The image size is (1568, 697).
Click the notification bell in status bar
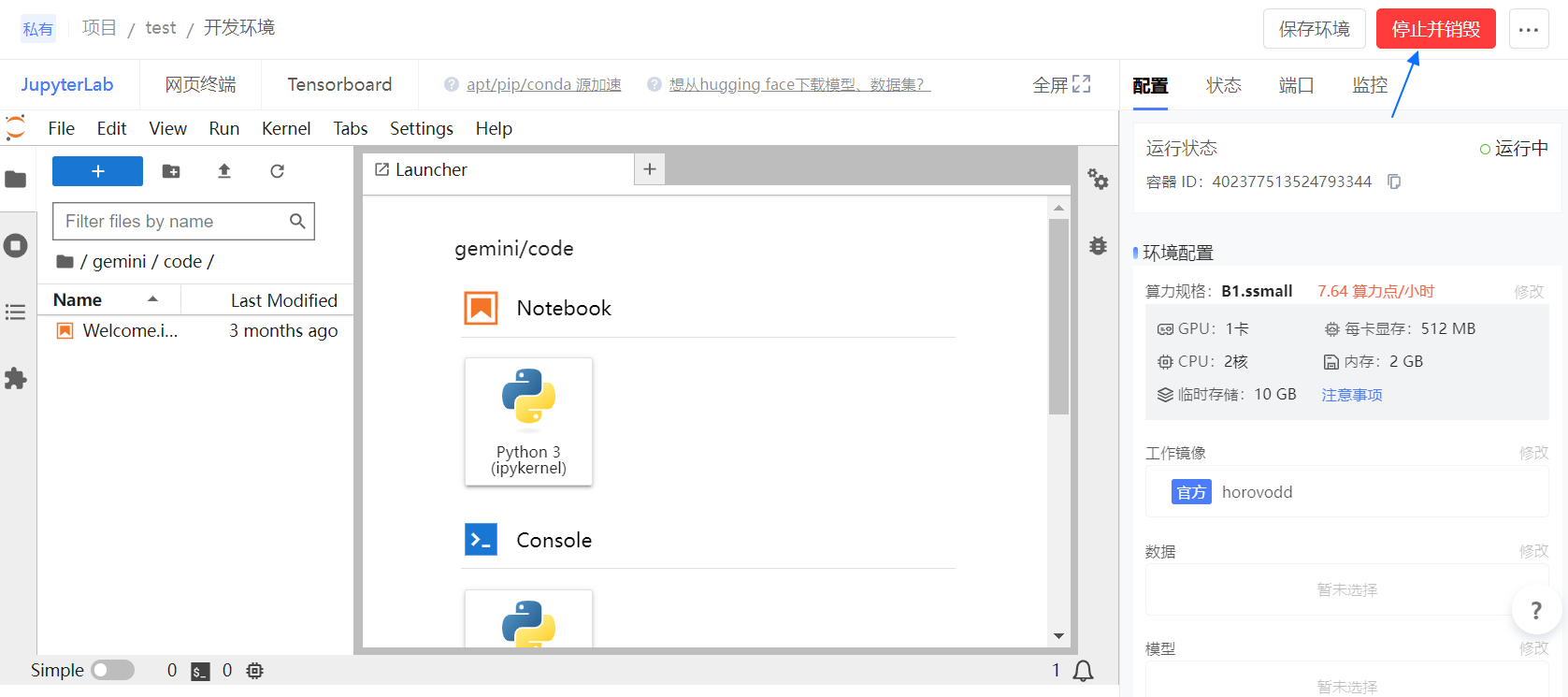1083,671
